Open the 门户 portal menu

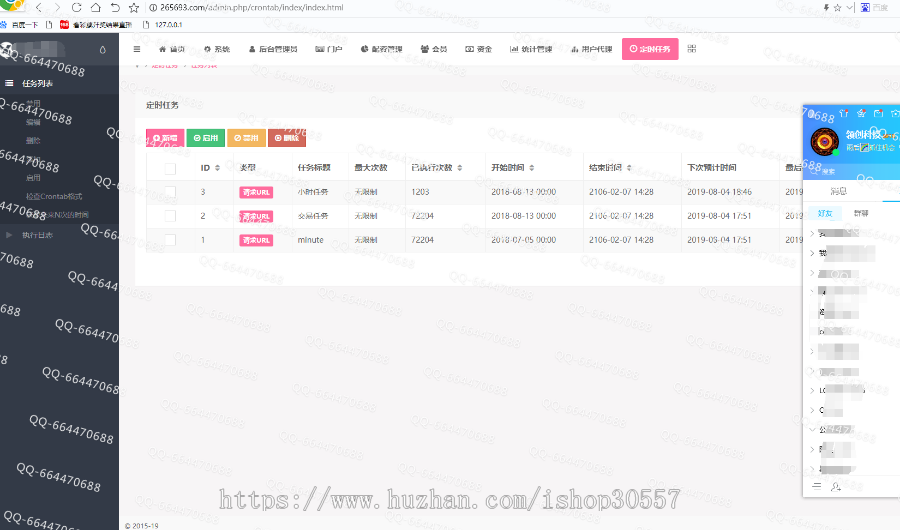pyautogui.click(x=328, y=49)
